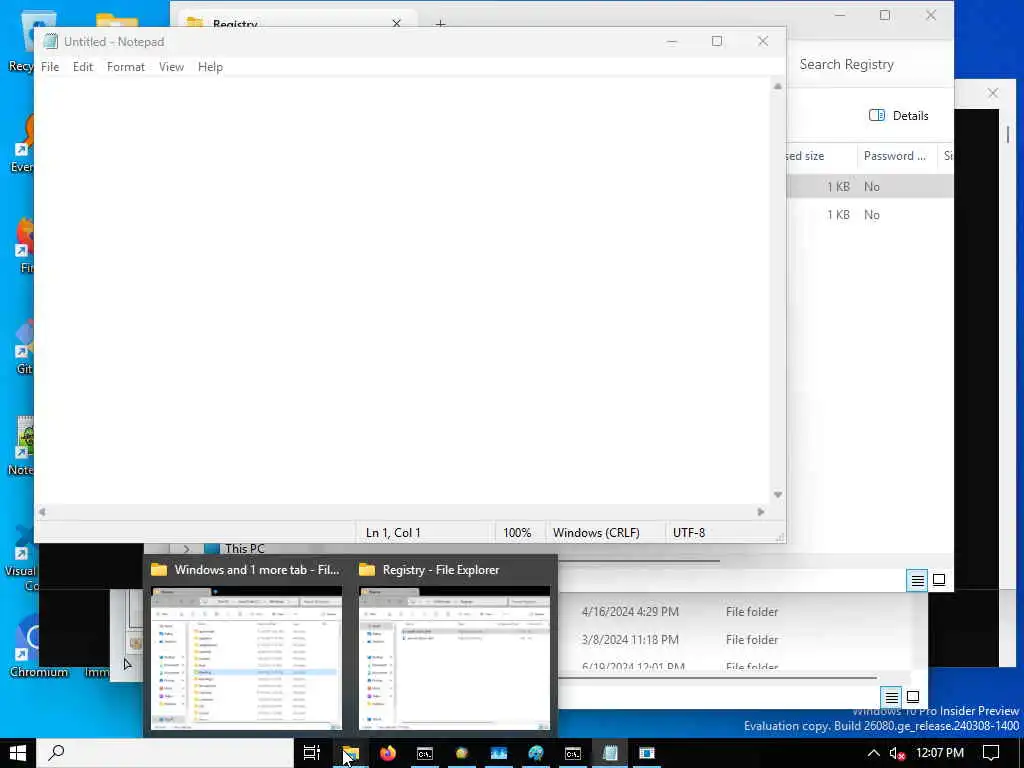This screenshot has height=768, width=1024.
Task: Select the first '1 KB' file row
Action: click(x=870, y=186)
